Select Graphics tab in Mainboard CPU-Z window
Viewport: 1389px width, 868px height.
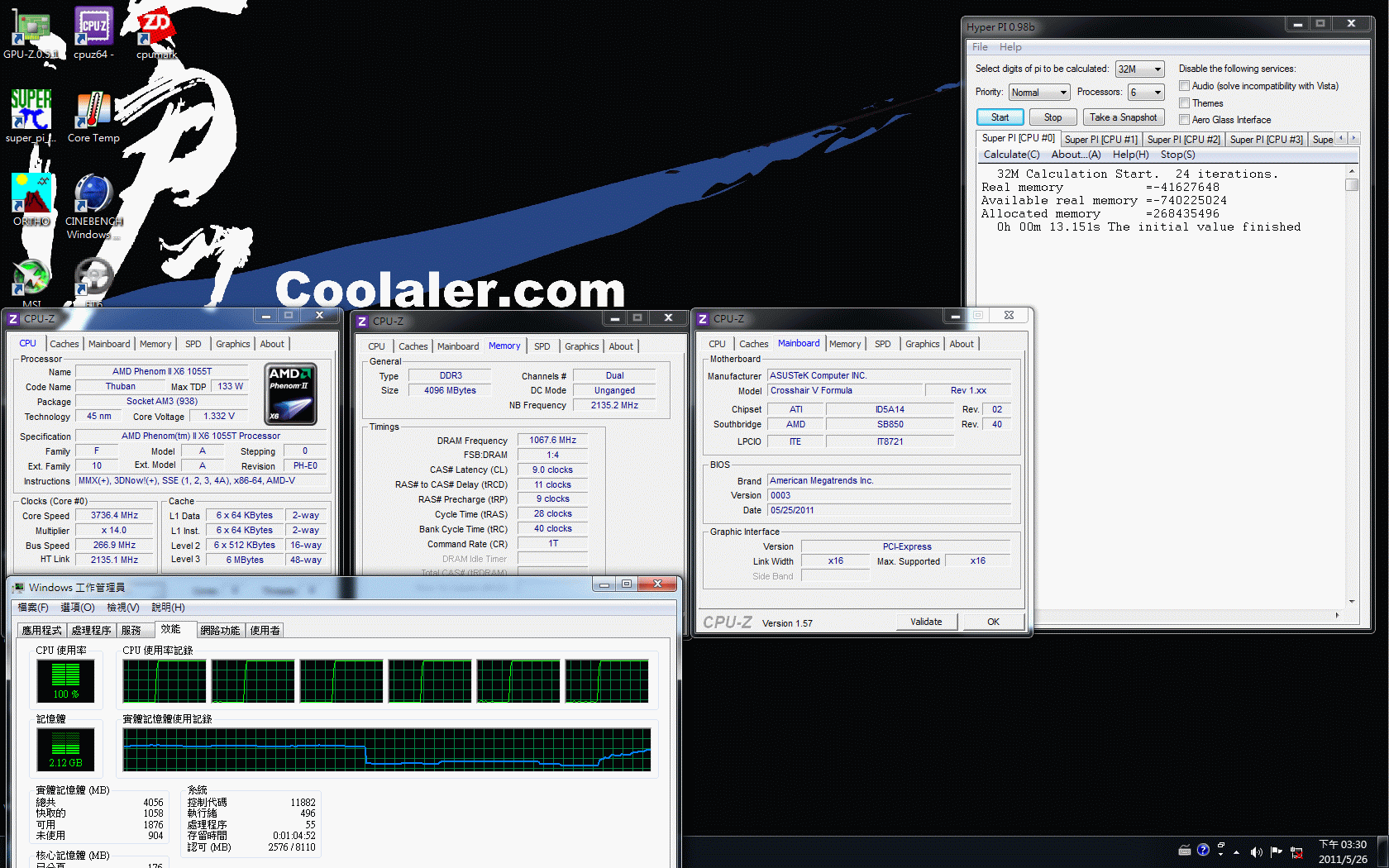pyautogui.click(x=922, y=344)
